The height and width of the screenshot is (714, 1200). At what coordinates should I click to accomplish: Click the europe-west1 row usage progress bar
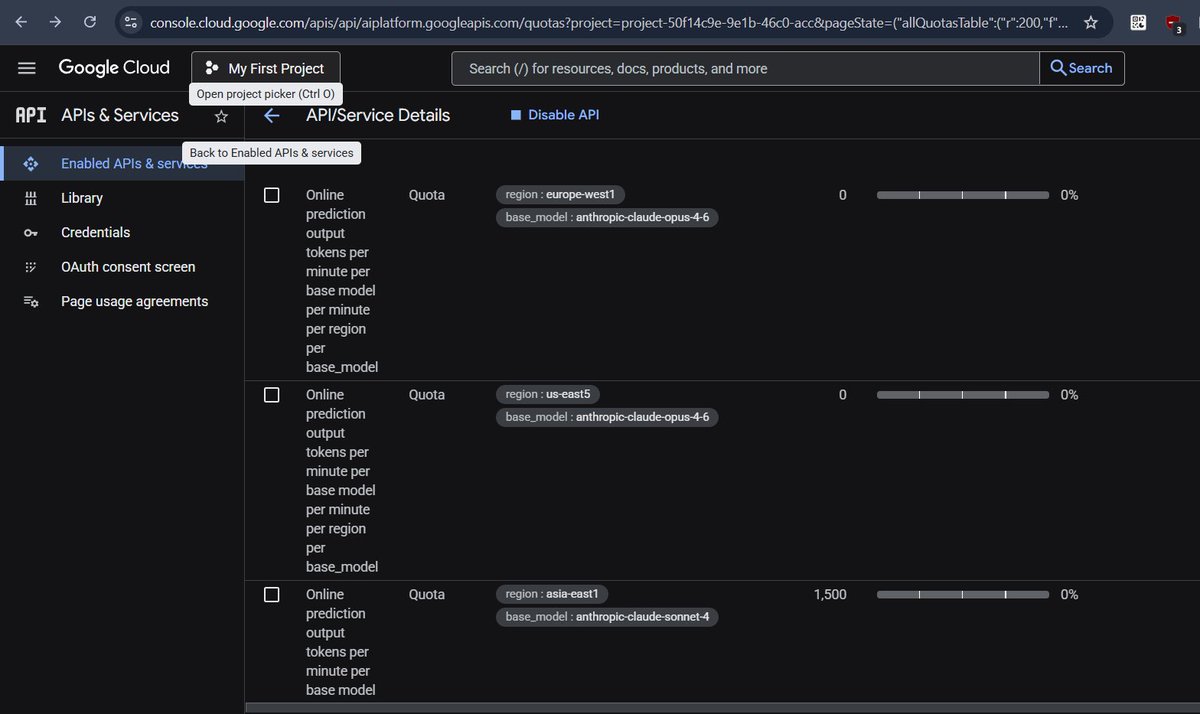[x=963, y=195]
